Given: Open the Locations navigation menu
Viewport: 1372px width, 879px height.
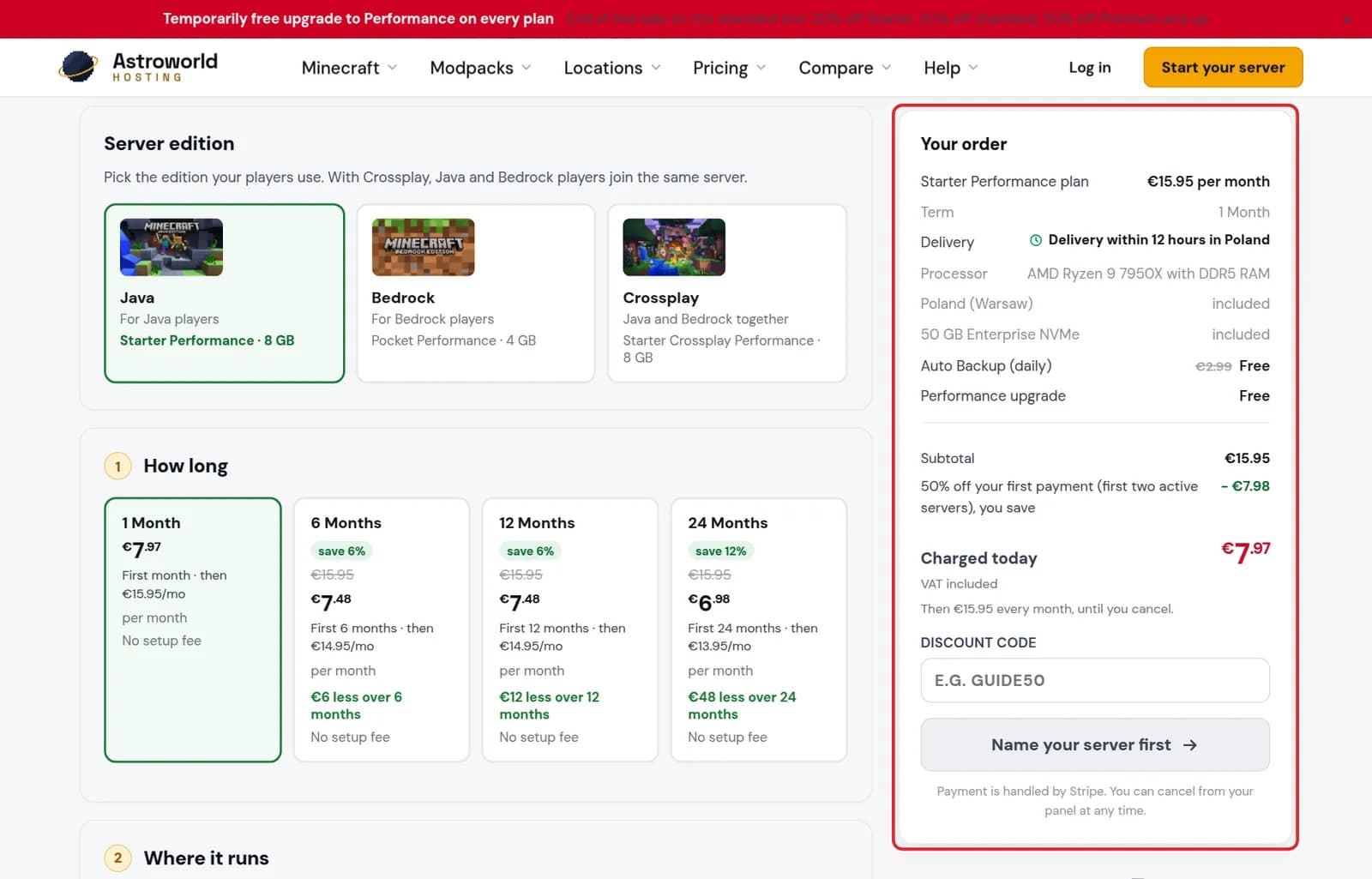Looking at the screenshot, I should tap(612, 68).
